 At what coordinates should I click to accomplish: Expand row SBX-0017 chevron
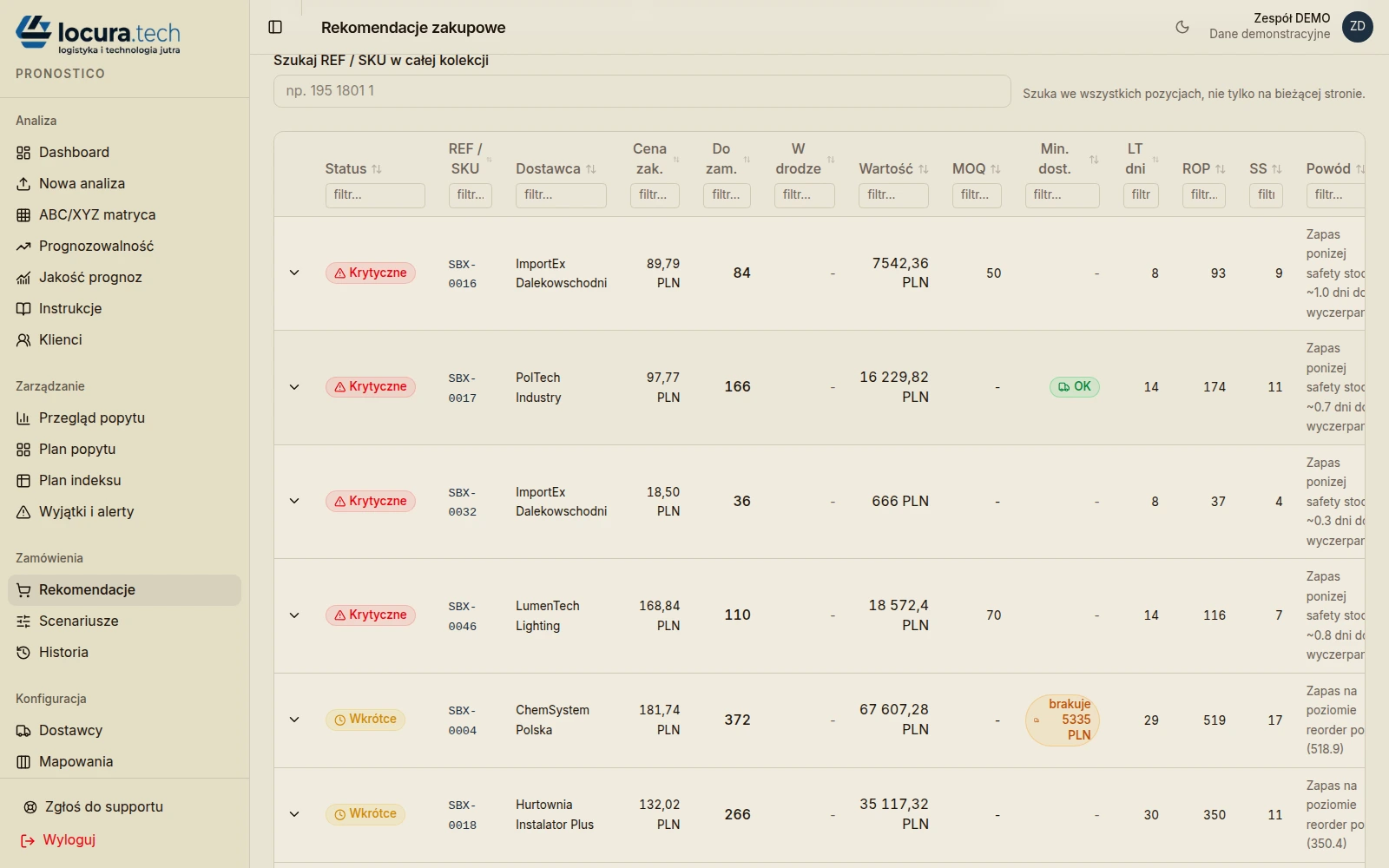294,387
